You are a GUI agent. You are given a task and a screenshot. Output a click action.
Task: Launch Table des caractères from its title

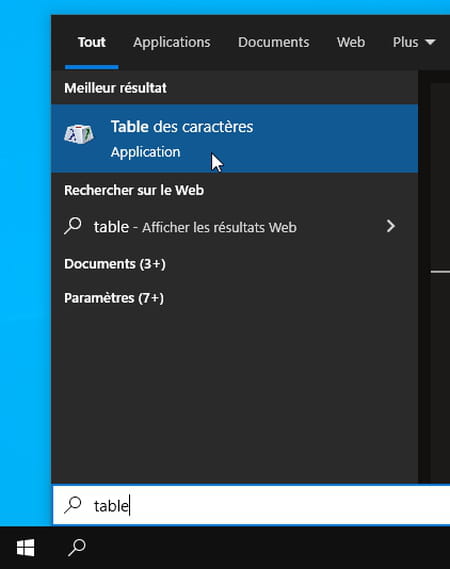pyautogui.click(x=182, y=127)
